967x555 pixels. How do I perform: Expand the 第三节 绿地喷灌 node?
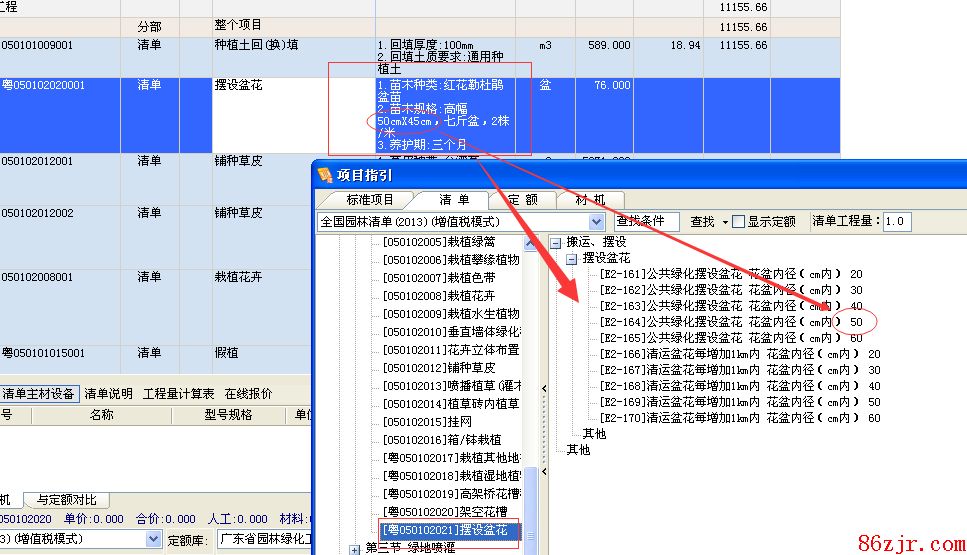355,548
